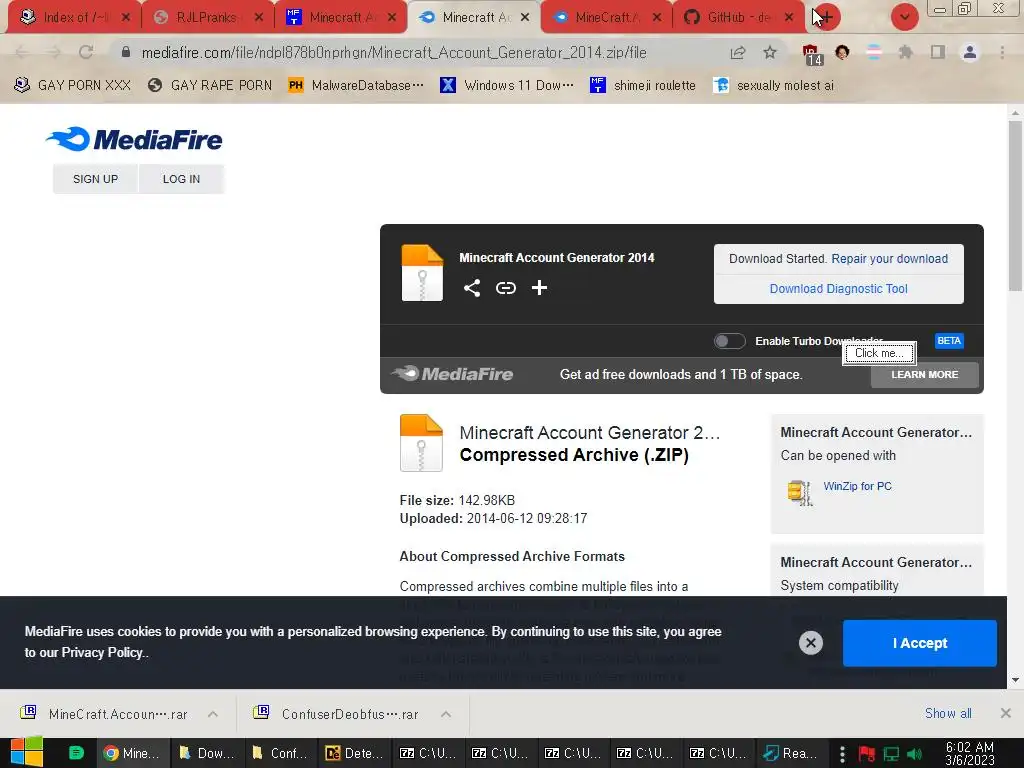Screen dimensions: 1024x768
Task: Open the WinZip for PC link
Action: [x=857, y=486]
